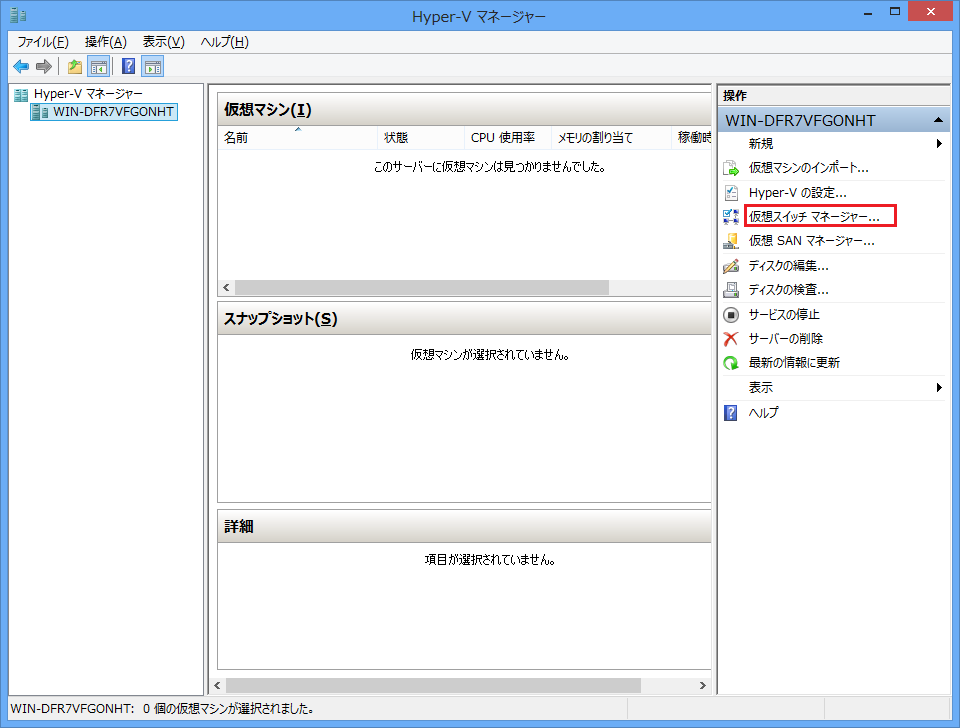Viewport: 960px width, 728px height.
Task: Sort by 名前 column header
Action: [298, 138]
